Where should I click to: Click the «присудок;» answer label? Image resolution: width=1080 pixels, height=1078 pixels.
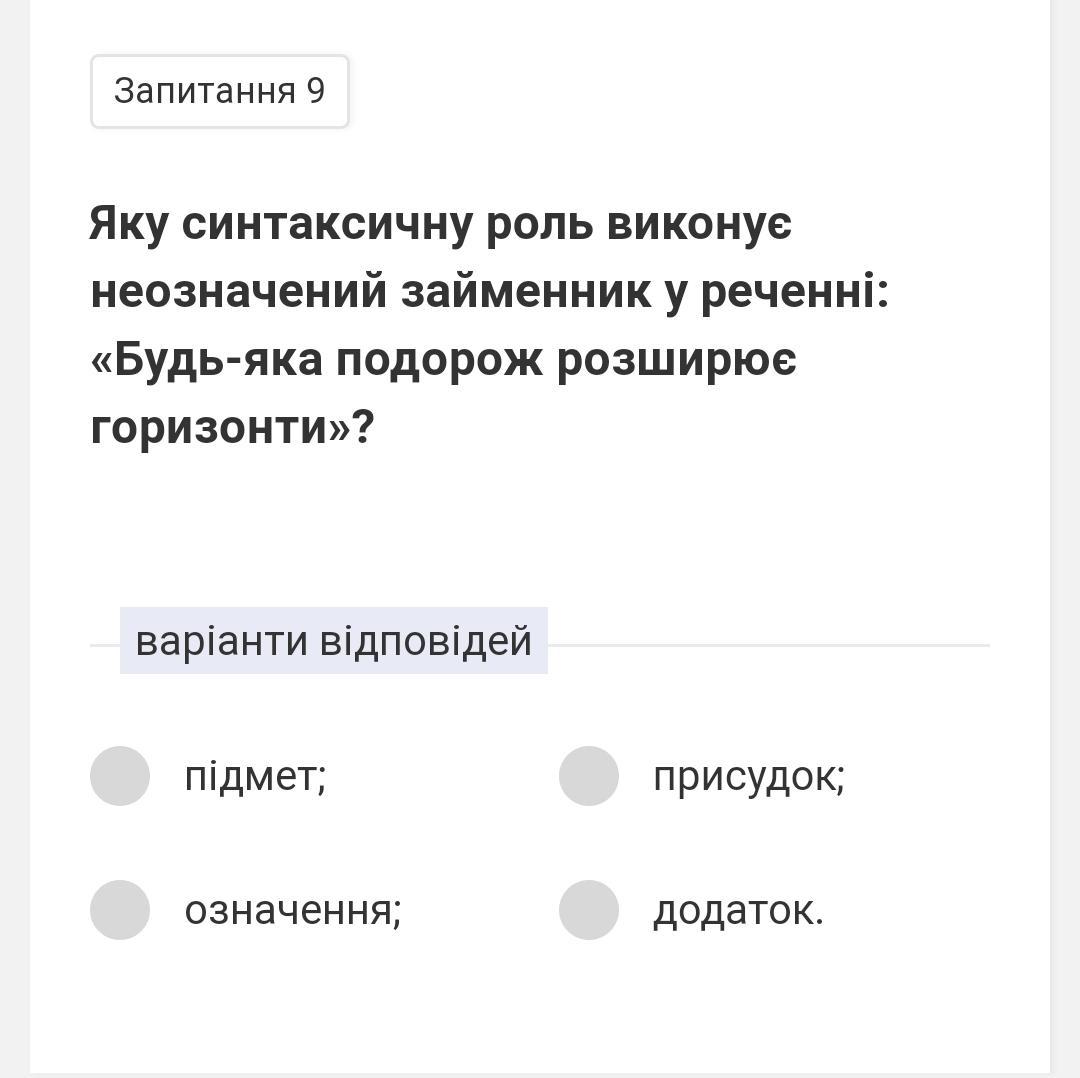pyautogui.click(x=748, y=776)
